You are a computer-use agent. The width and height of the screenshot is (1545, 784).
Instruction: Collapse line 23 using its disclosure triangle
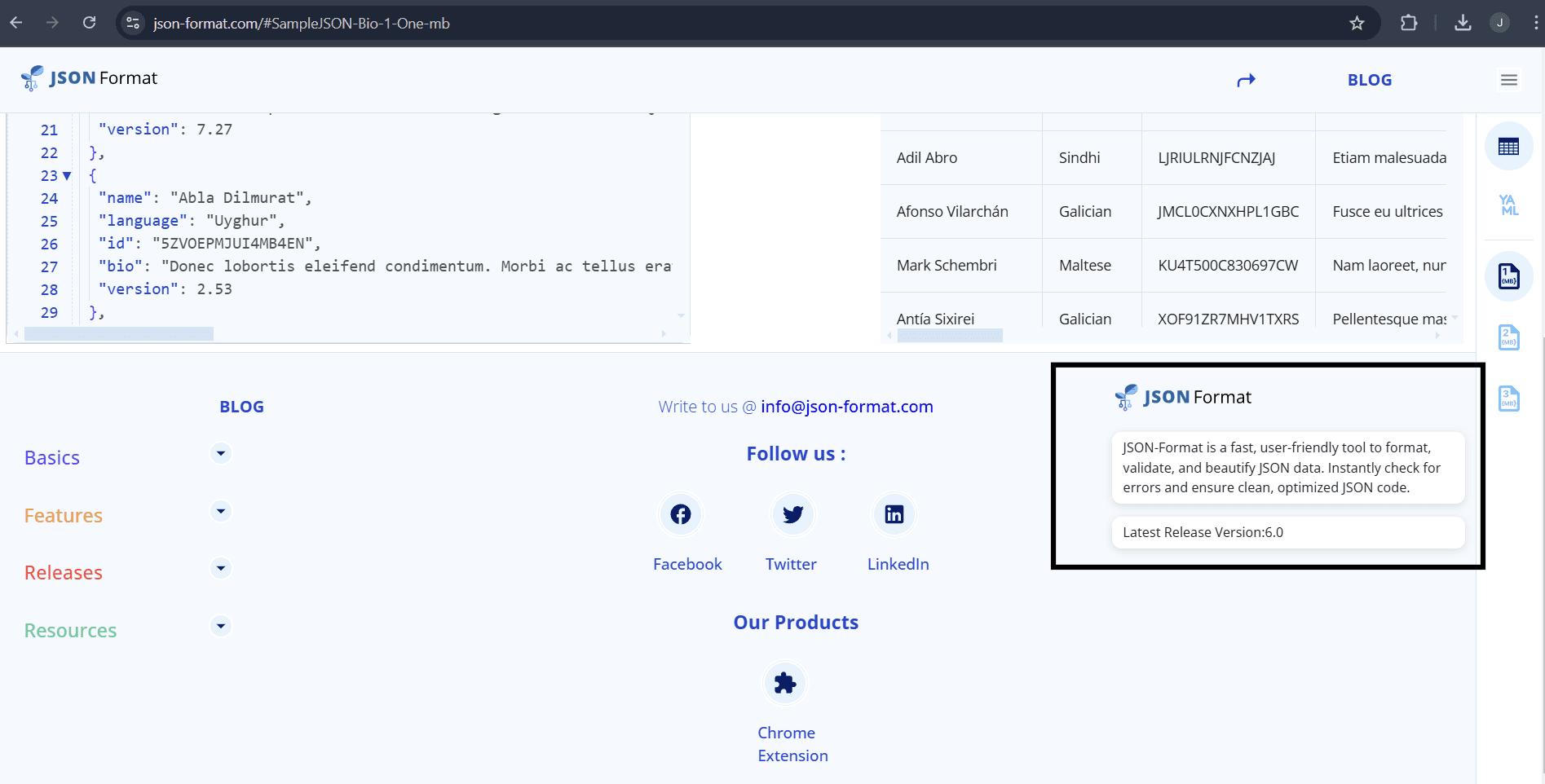point(68,175)
